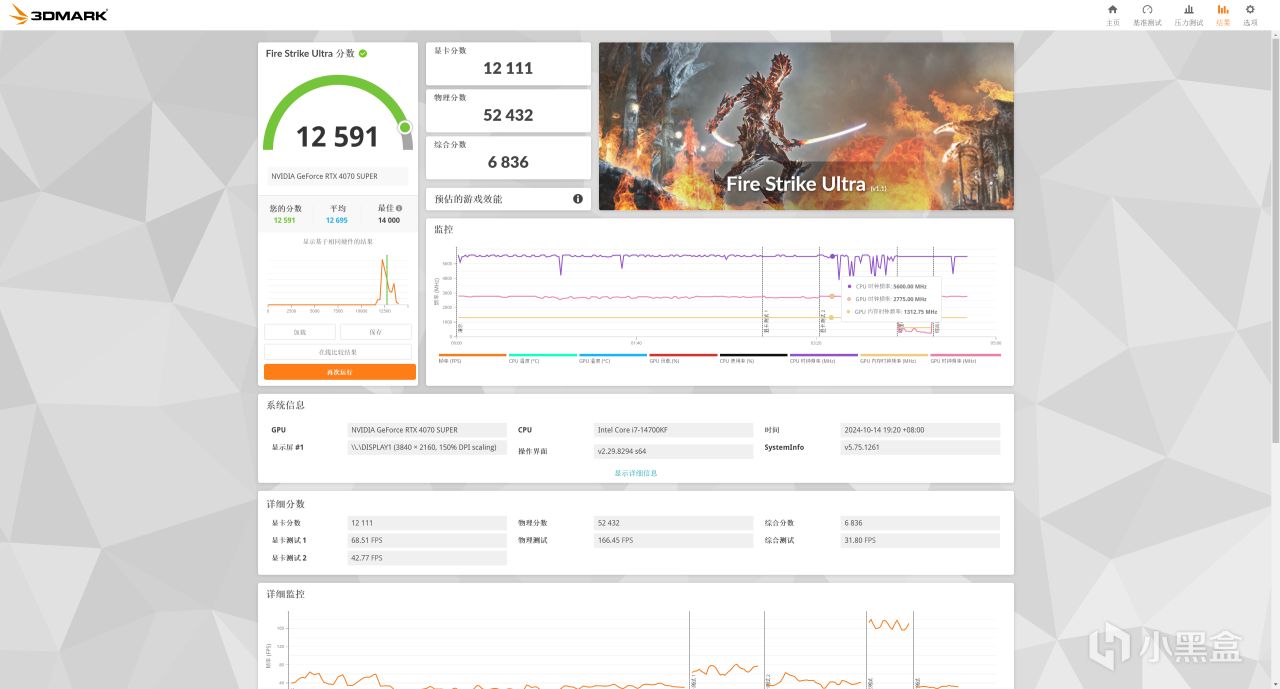
Task: Toggle the CPU 时钟频率 legend series
Action: (824, 357)
